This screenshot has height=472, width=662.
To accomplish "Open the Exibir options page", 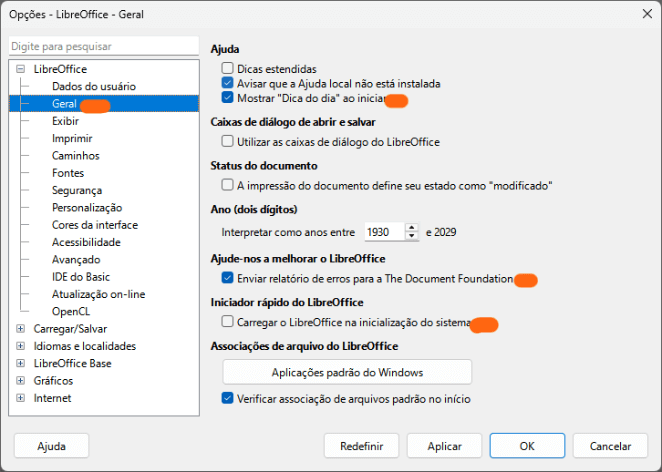I will tap(65, 121).
